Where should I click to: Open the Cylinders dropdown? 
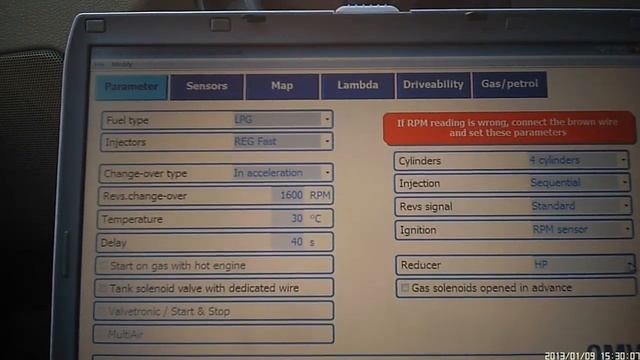point(623,160)
